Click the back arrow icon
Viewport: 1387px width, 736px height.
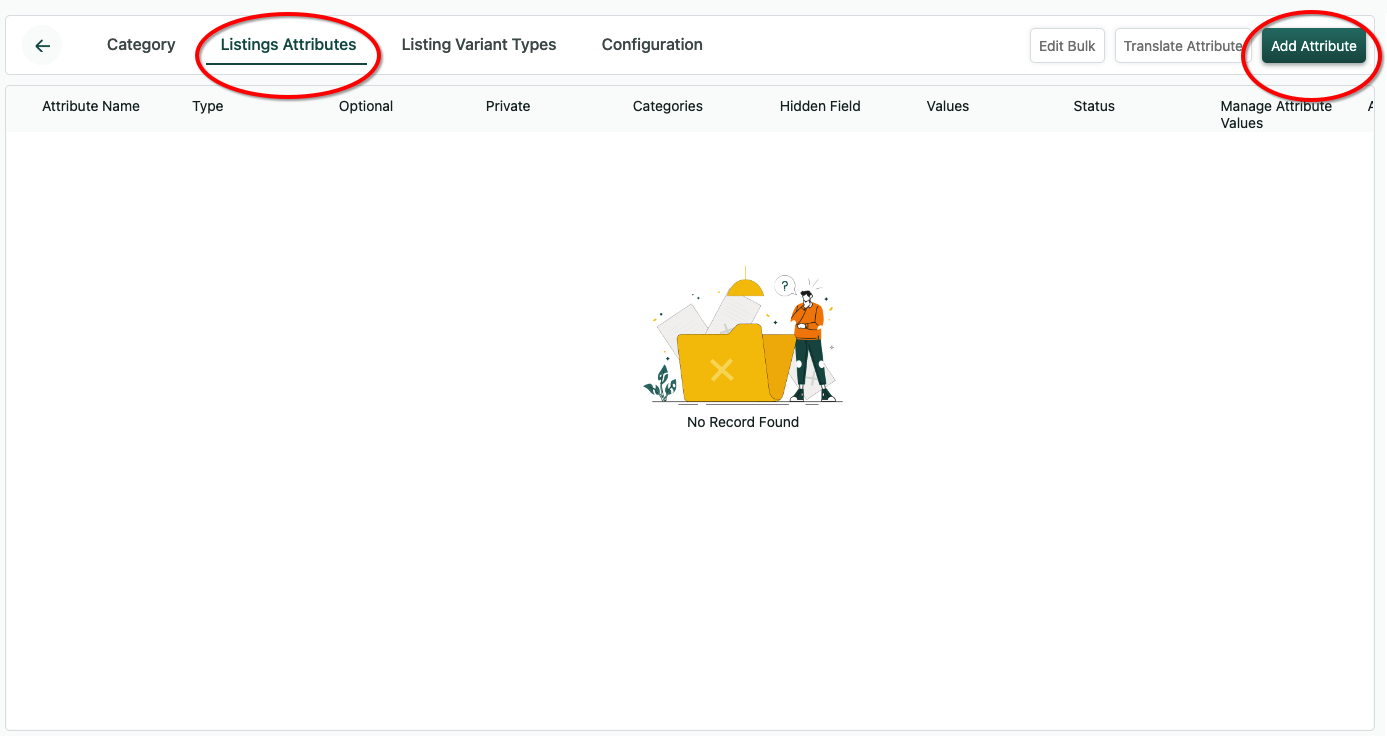tap(42, 46)
